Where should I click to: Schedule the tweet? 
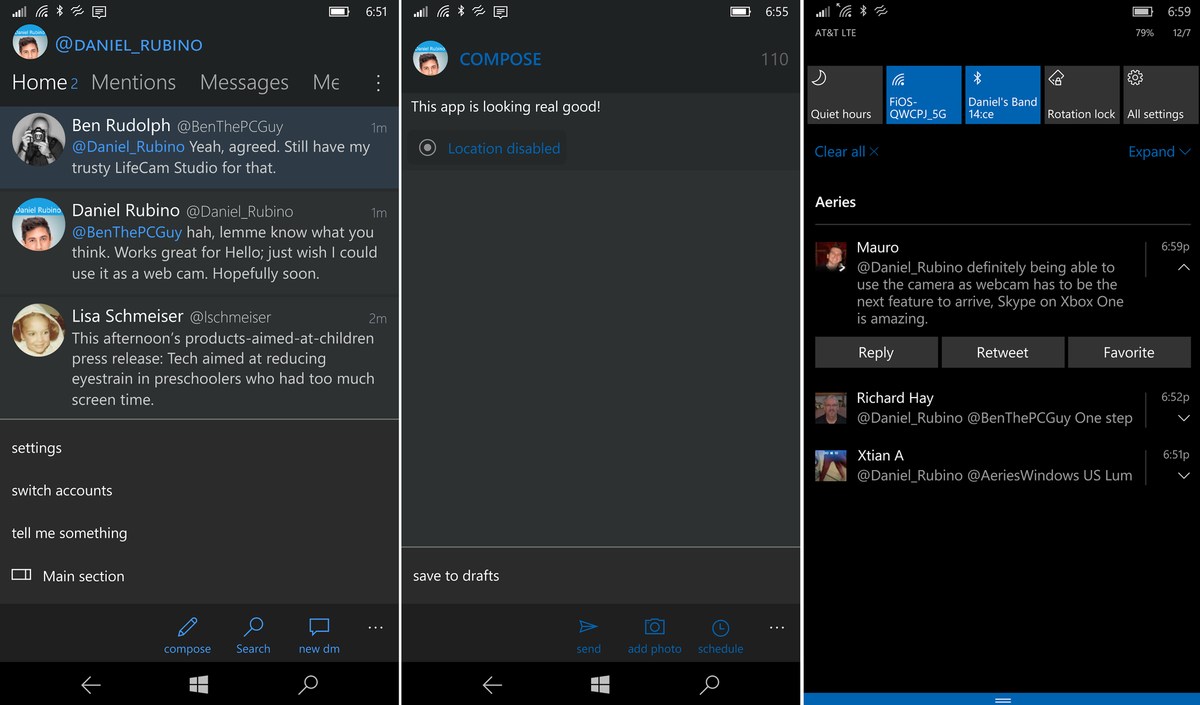tap(720, 633)
